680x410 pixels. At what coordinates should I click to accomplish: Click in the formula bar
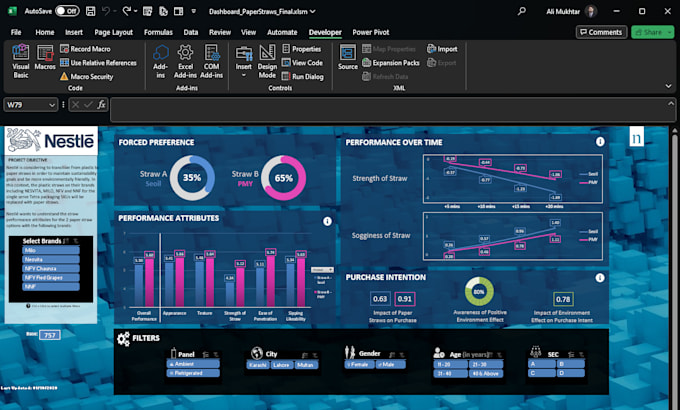(x=388, y=110)
